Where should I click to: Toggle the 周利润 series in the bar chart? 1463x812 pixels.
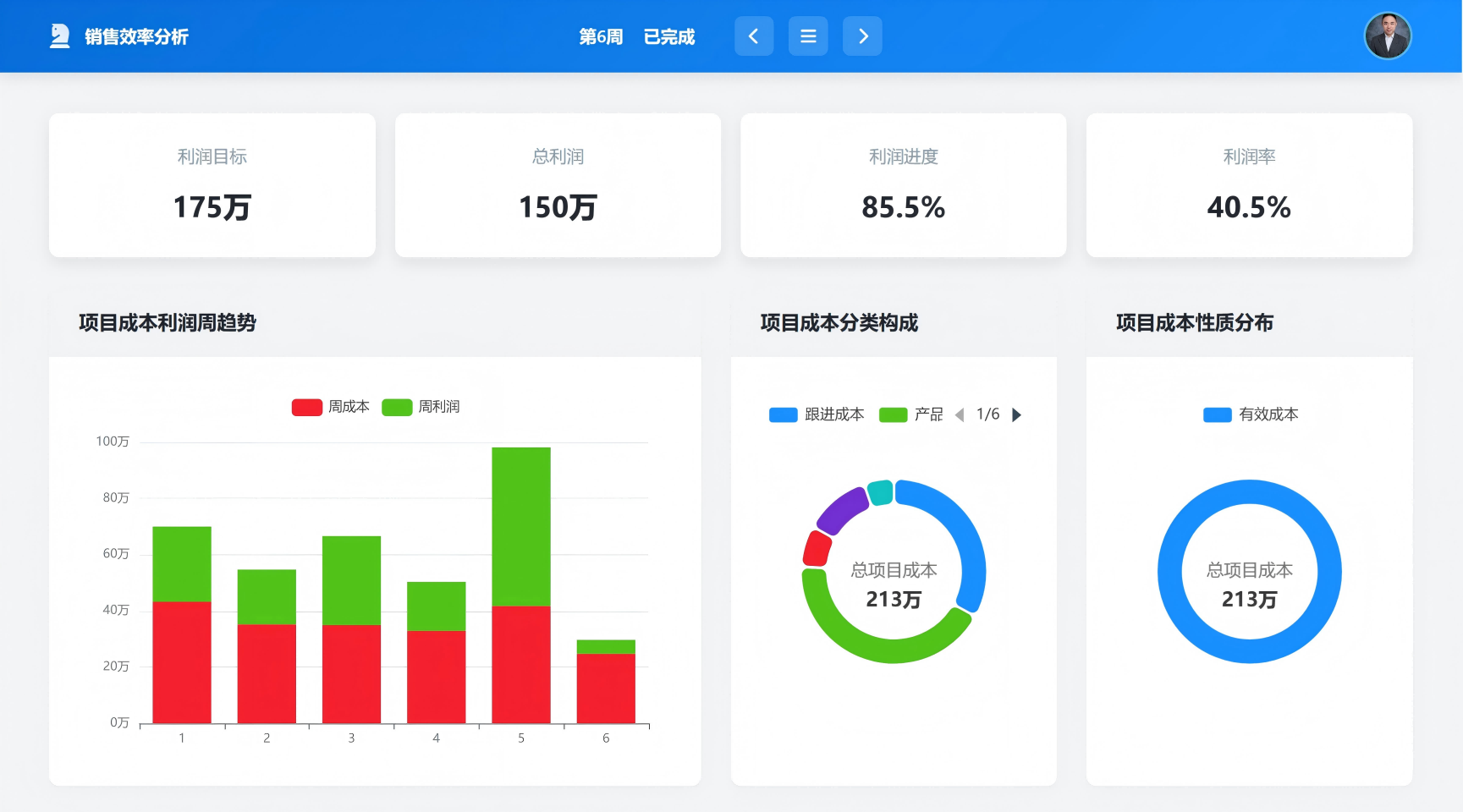(x=422, y=406)
